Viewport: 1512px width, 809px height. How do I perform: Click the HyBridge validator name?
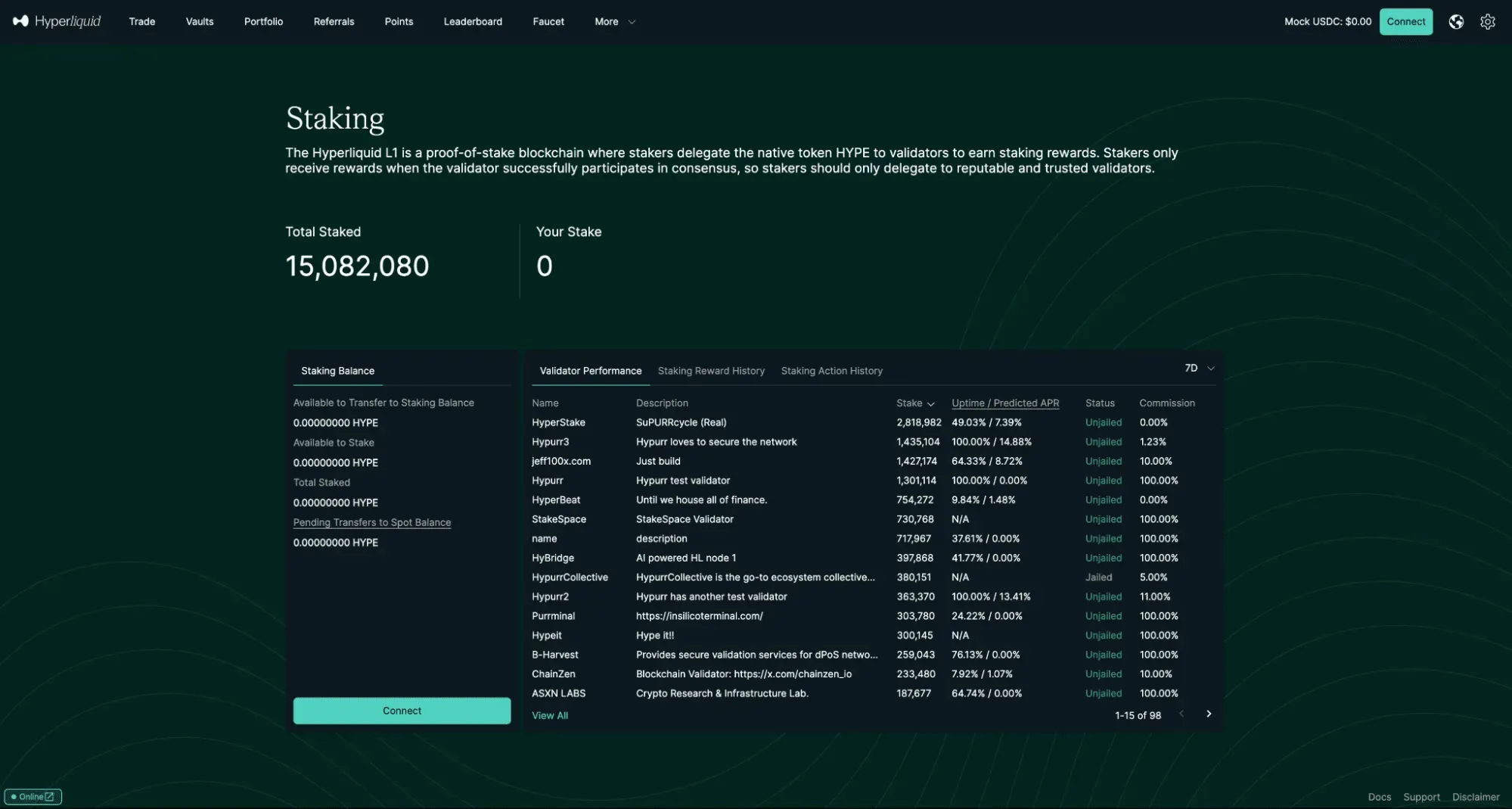[x=553, y=559]
